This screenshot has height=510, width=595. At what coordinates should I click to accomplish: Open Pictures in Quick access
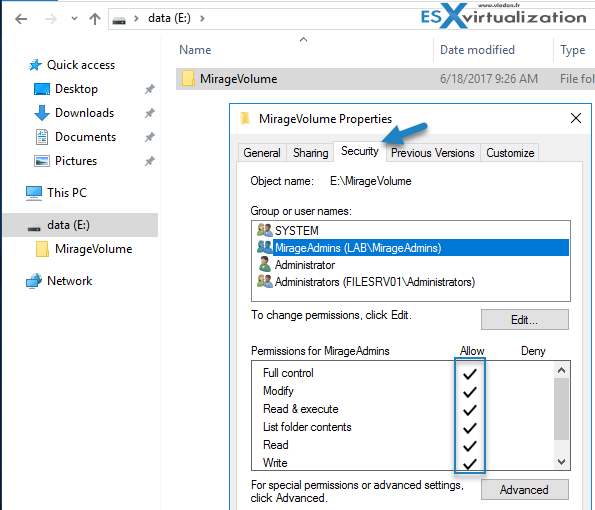coord(76,161)
